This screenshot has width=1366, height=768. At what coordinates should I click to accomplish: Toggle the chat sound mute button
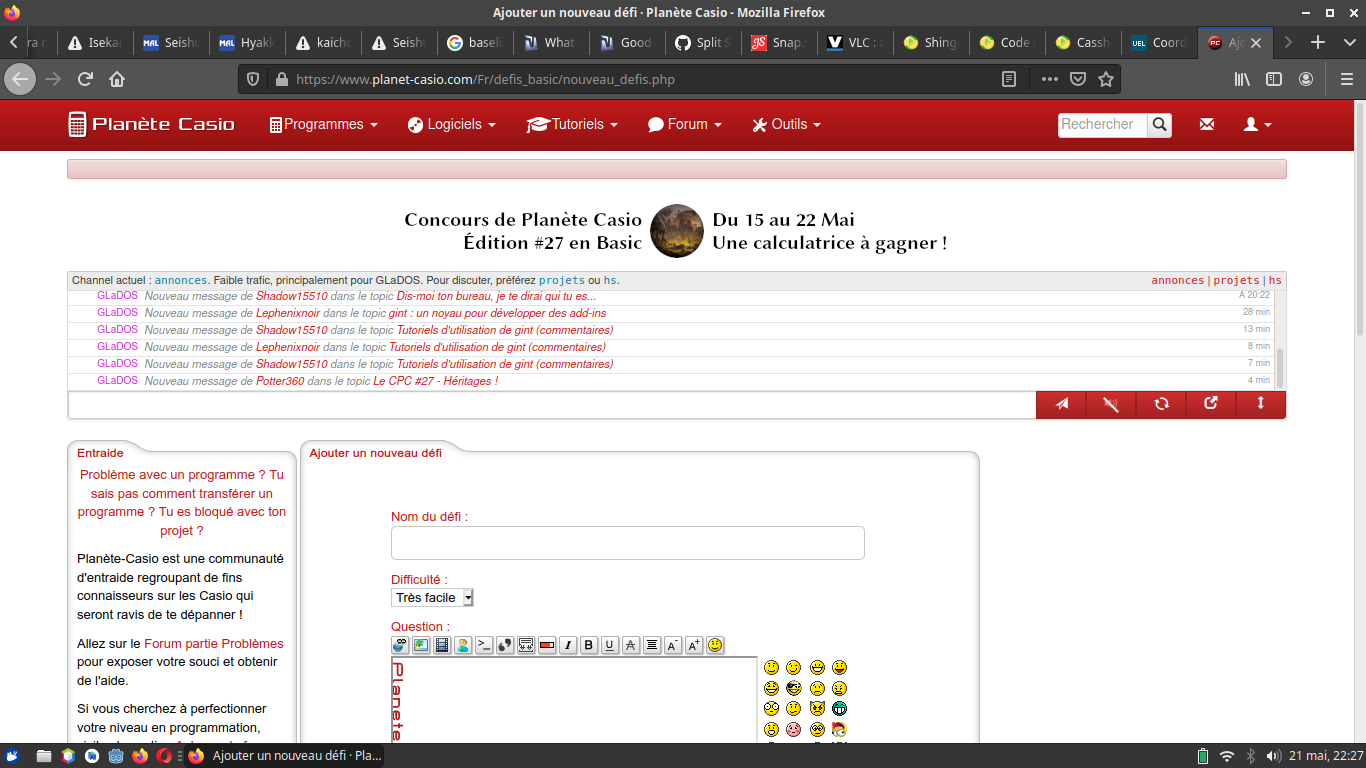pos(1111,404)
